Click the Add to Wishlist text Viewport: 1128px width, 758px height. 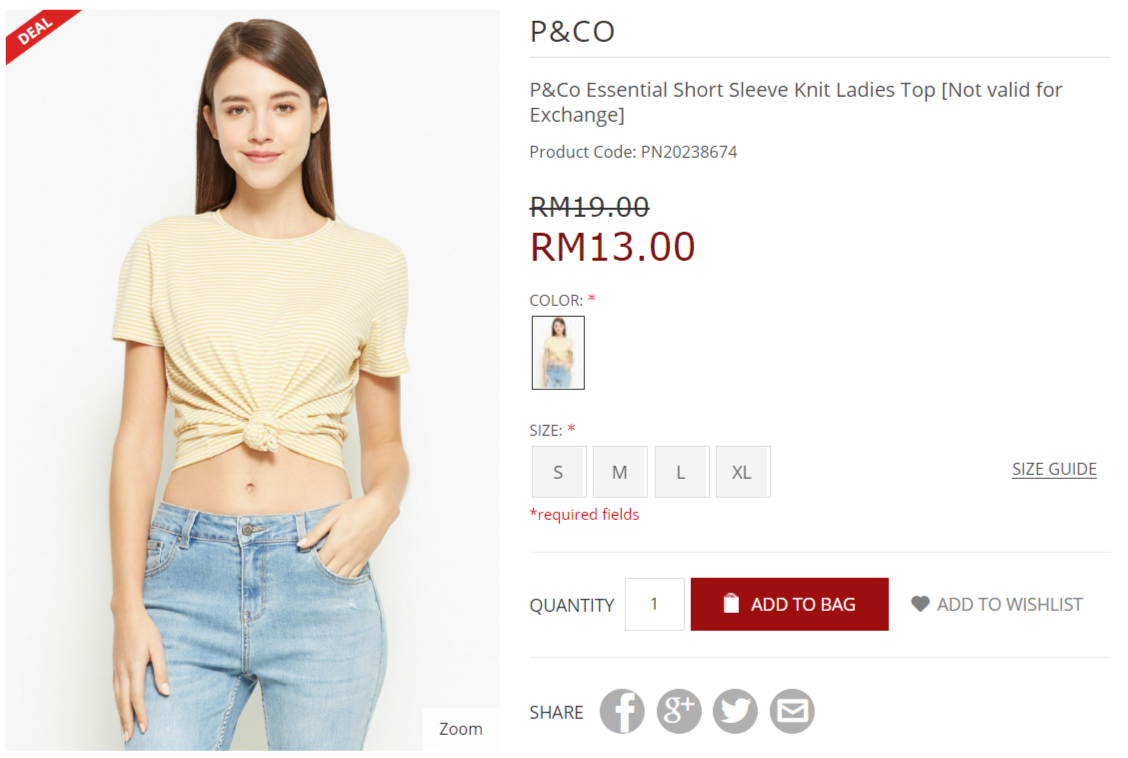(1009, 604)
